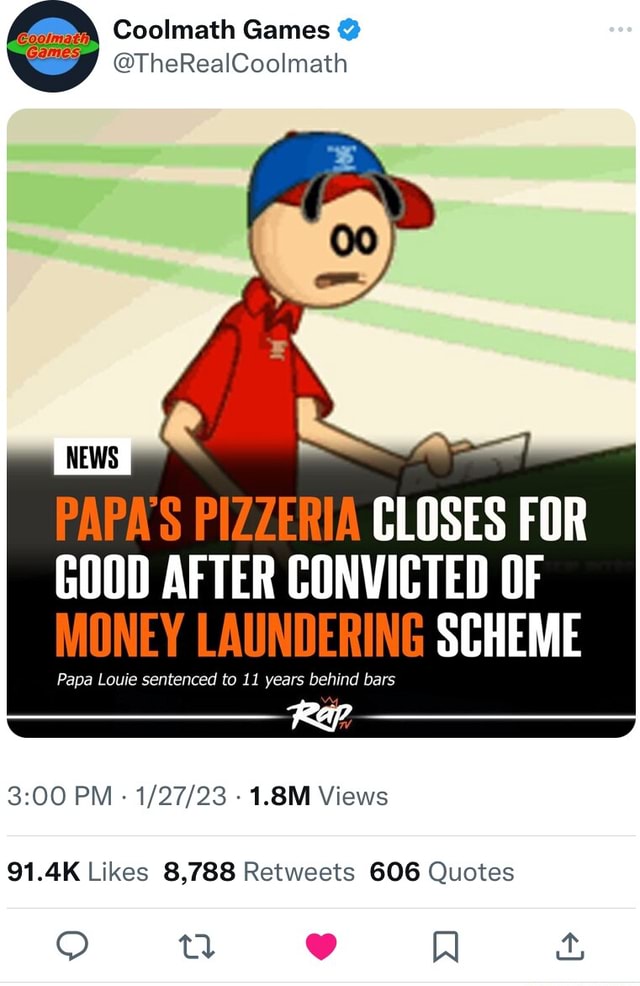This screenshot has height=986, width=640.
Task: Open the Papa's Pizzeria news image
Action: [x=320, y=420]
